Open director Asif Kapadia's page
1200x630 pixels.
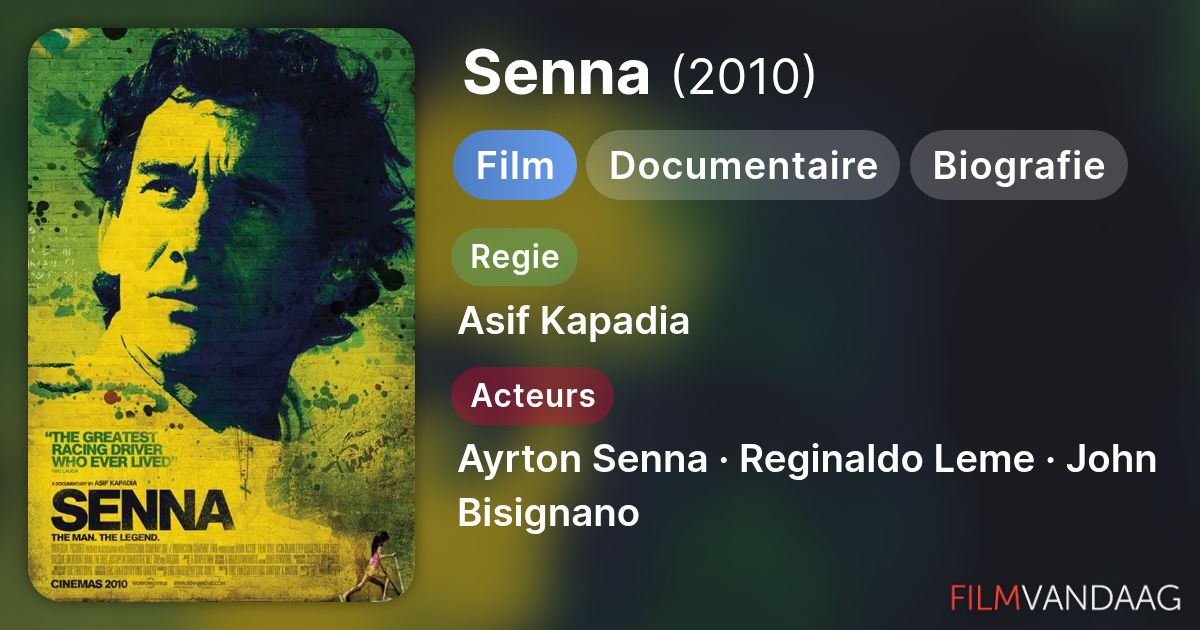[573, 321]
